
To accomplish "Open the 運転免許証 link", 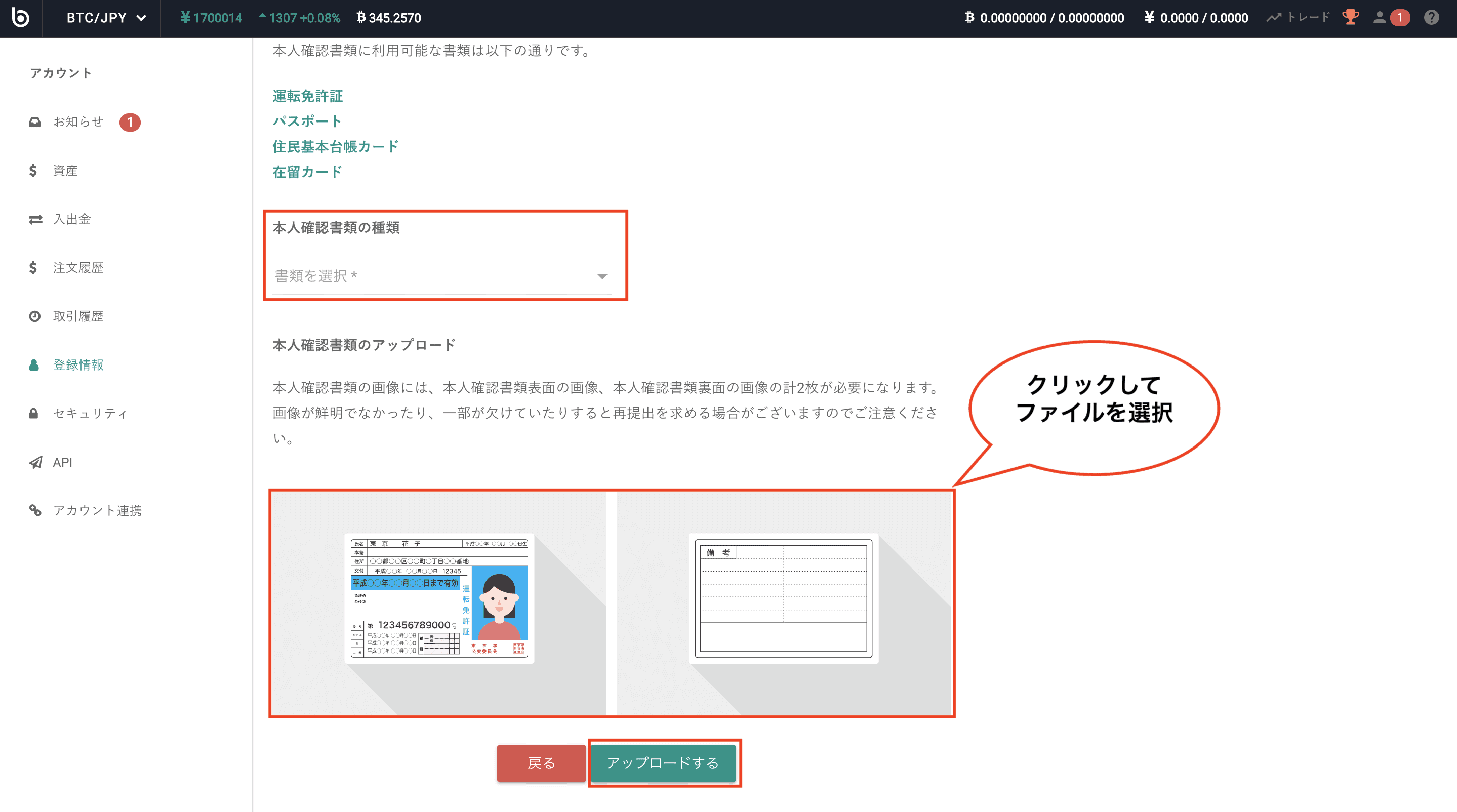I will (x=308, y=96).
